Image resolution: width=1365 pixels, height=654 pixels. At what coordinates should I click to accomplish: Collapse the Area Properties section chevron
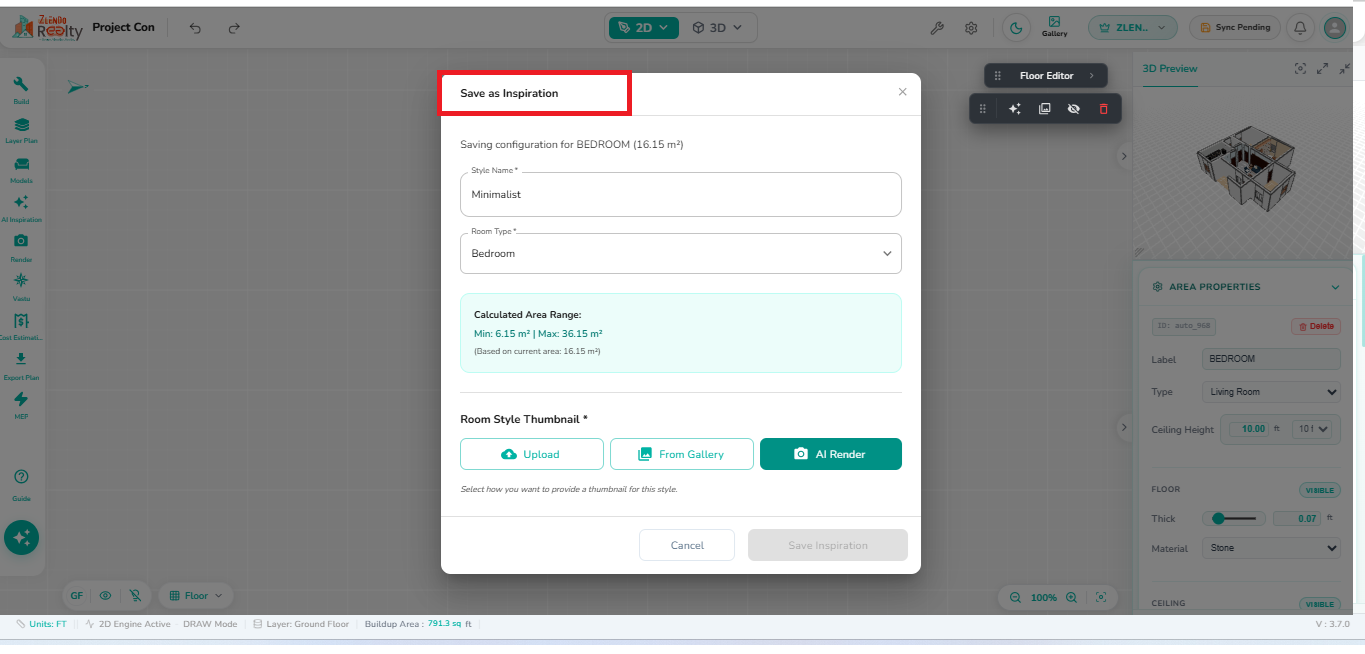click(1335, 287)
